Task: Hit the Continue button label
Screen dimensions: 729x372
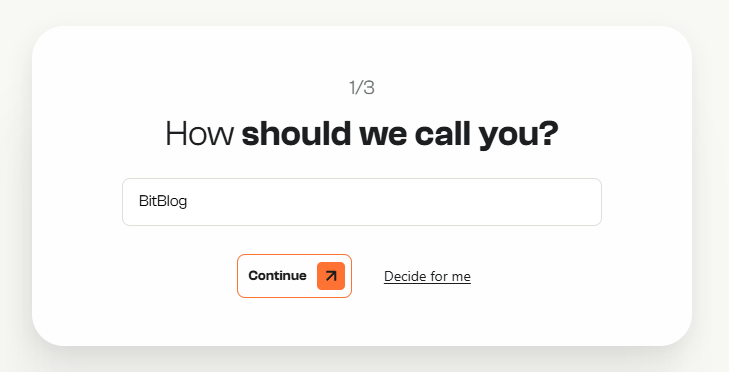Action: point(277,276)
